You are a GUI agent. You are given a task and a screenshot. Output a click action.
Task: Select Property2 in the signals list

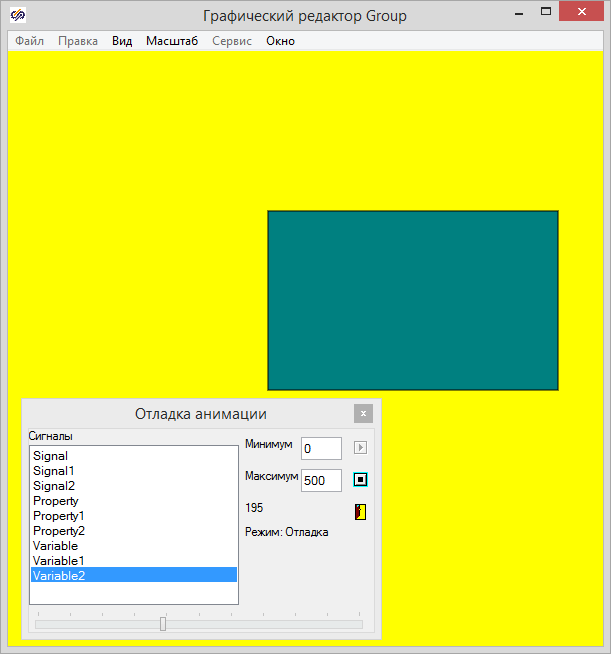click(x=59, y=530)
